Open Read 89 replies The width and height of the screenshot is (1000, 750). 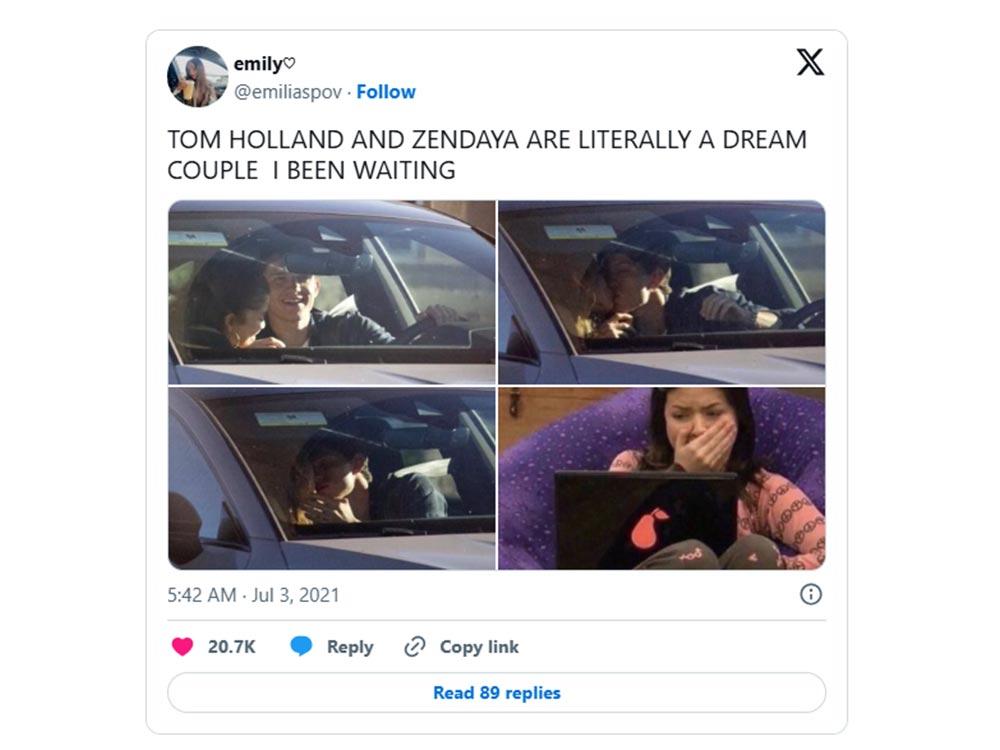[x=497, y=693]
